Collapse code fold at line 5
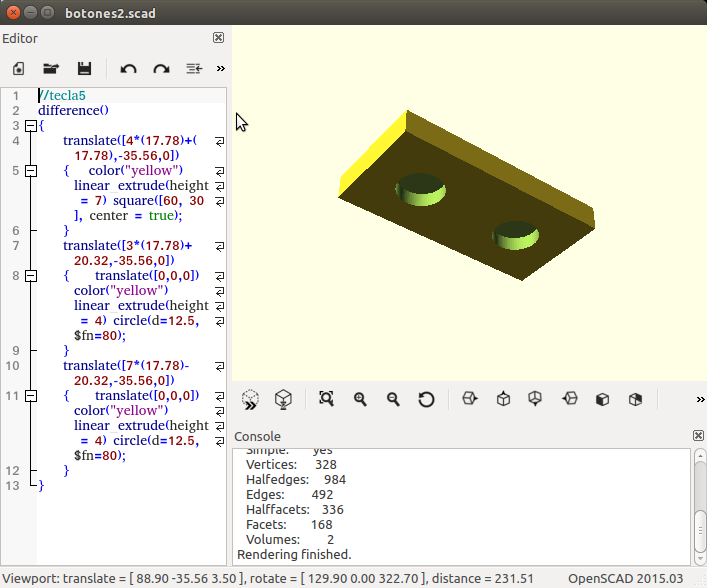 point(31,171)
